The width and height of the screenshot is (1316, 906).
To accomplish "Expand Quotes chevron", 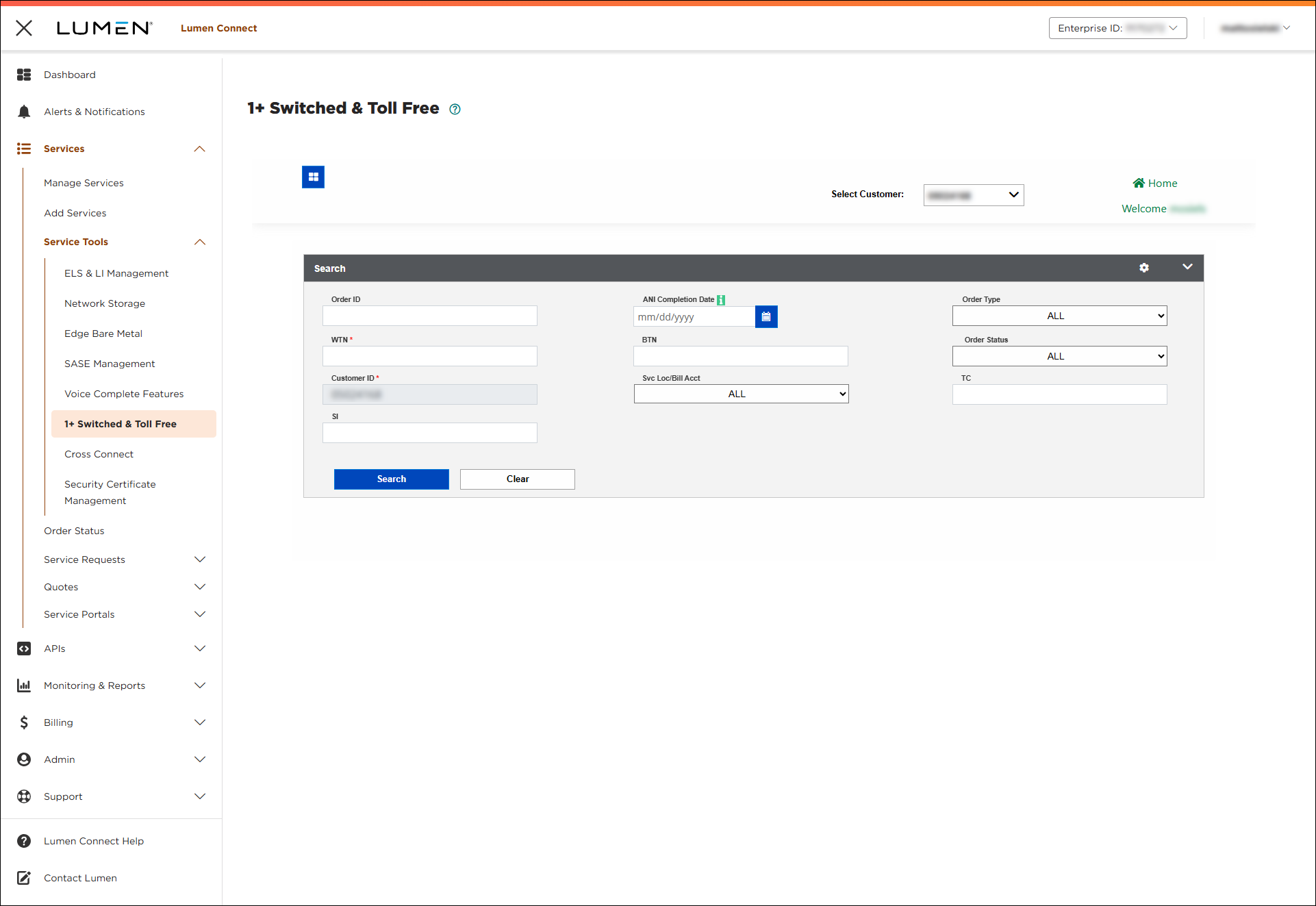I will (x=200, y=587).
